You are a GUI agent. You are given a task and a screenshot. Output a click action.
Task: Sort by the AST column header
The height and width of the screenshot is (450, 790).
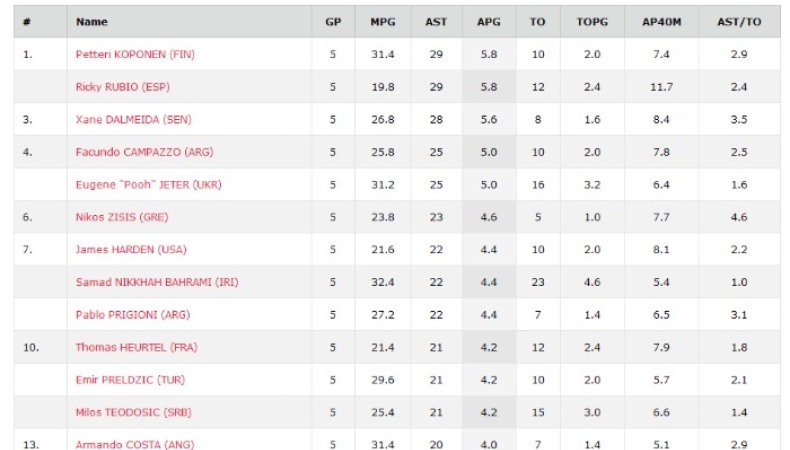click(x=436, y=22)
